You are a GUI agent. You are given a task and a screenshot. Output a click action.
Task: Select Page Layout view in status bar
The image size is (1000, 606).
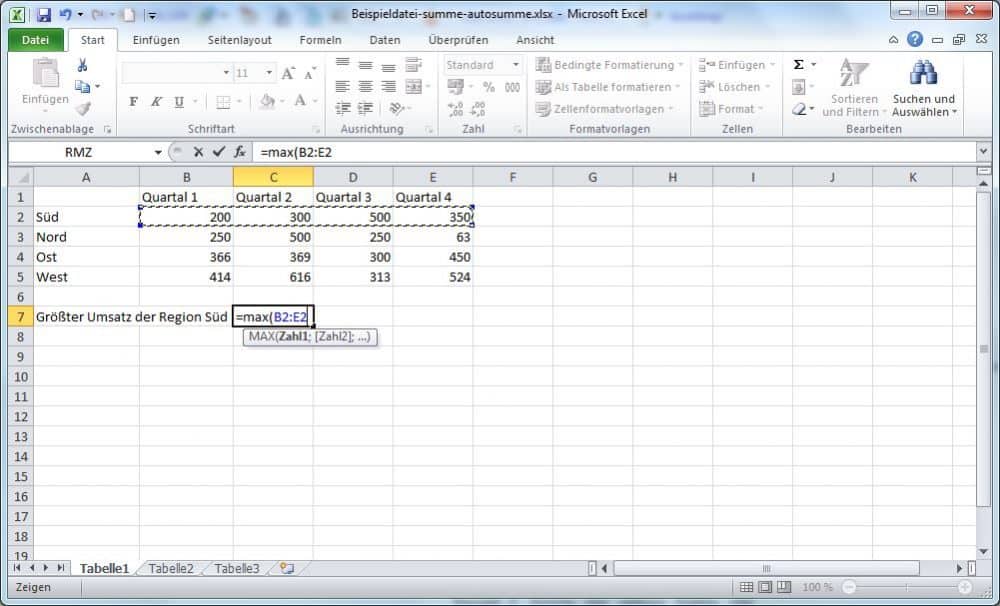click(x=765, y=587)
